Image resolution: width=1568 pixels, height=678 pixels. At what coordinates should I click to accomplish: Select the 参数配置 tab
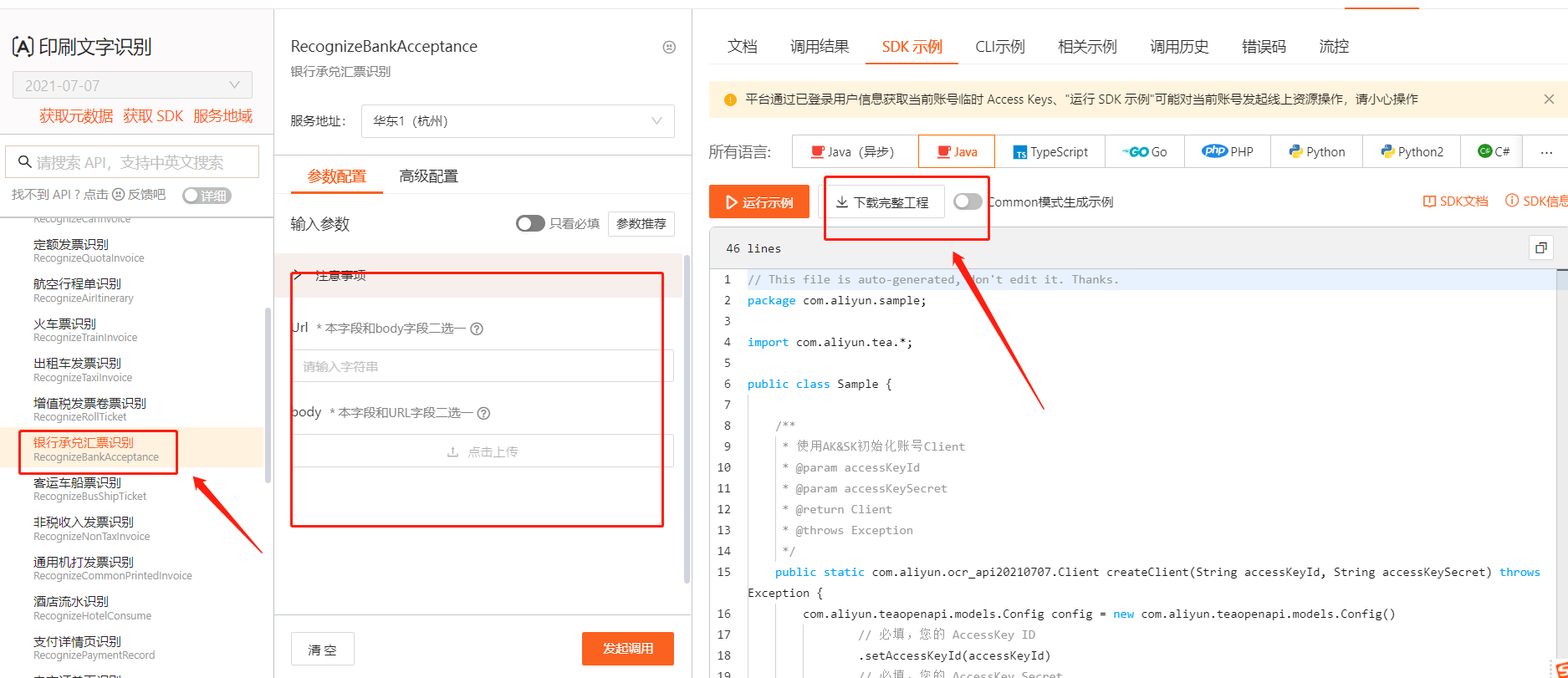coord(337,176)
